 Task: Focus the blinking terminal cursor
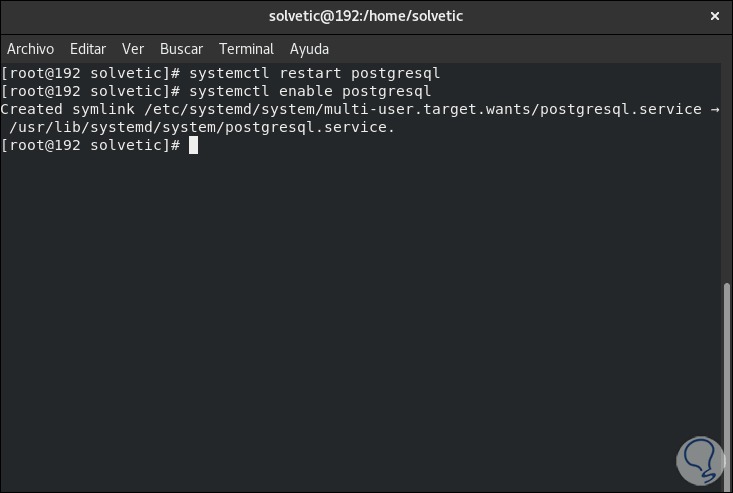tap(194, 145)
